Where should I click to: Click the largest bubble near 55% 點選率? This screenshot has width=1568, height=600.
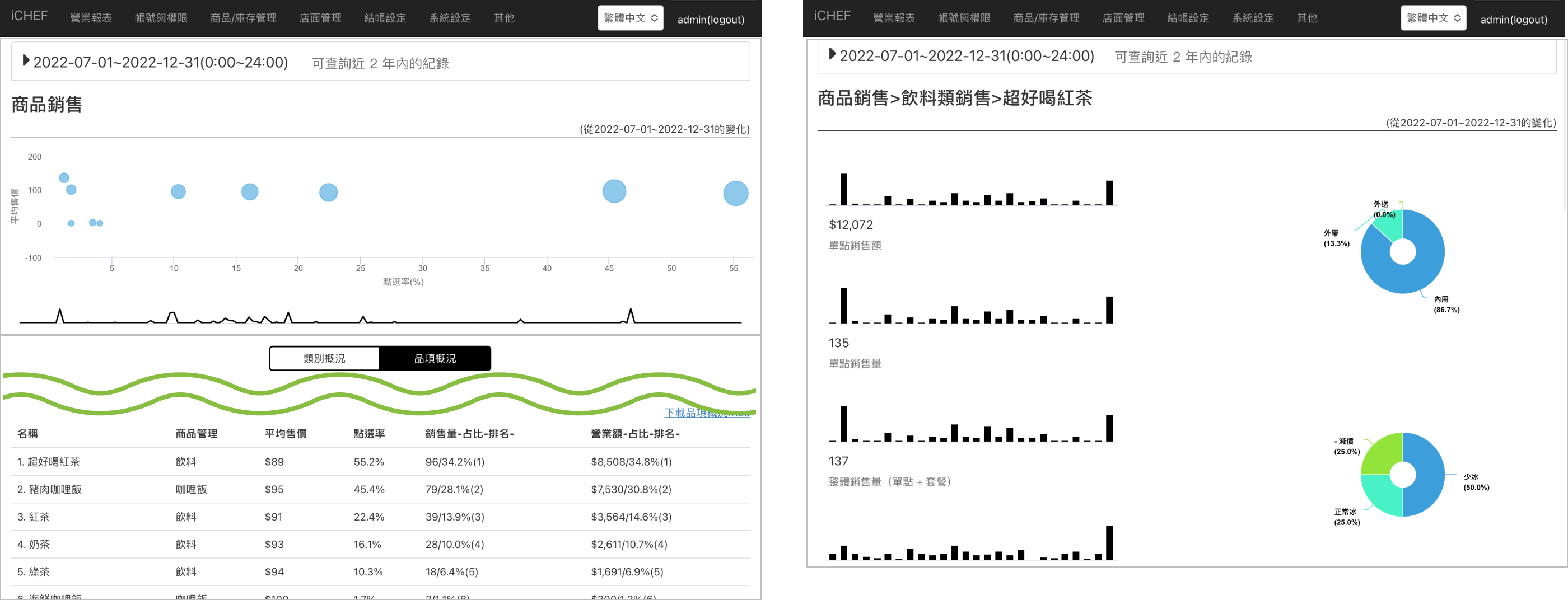tap(735, 194)
